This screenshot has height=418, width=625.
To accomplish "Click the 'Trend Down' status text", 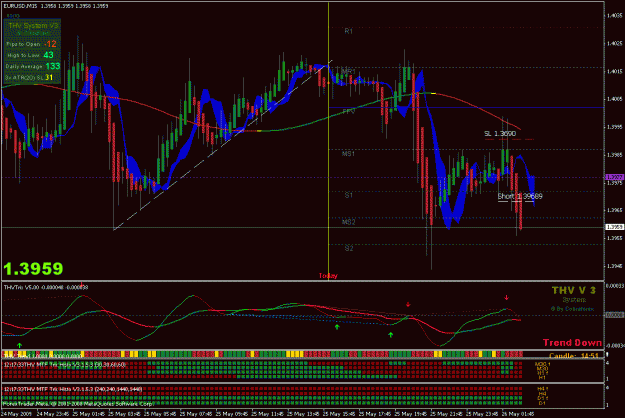I will click(x=572, y=343).
